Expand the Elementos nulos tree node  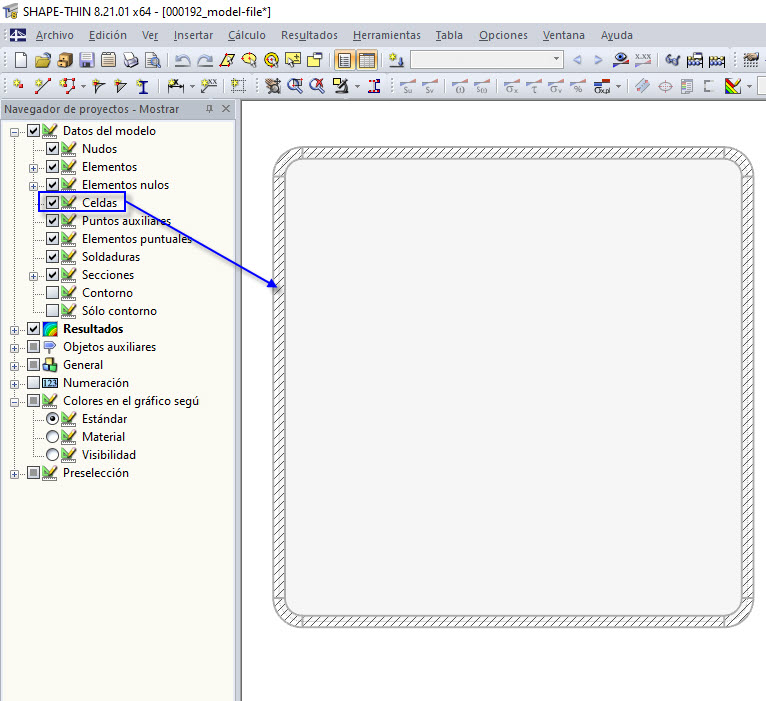point(33,186)
